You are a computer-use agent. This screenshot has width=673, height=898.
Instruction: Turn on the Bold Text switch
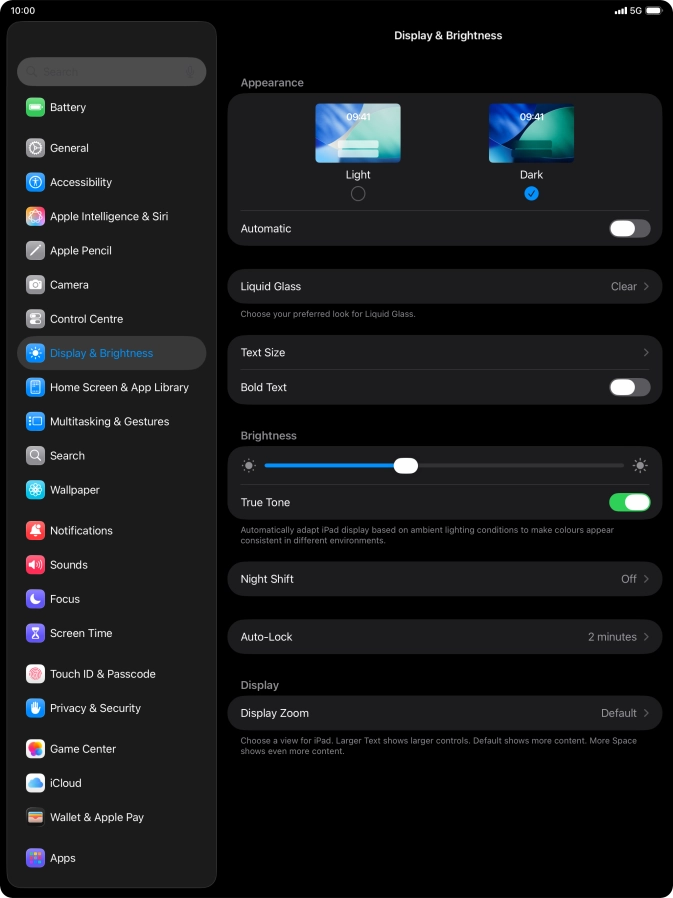pyautogui.click(x=629, y=387)
